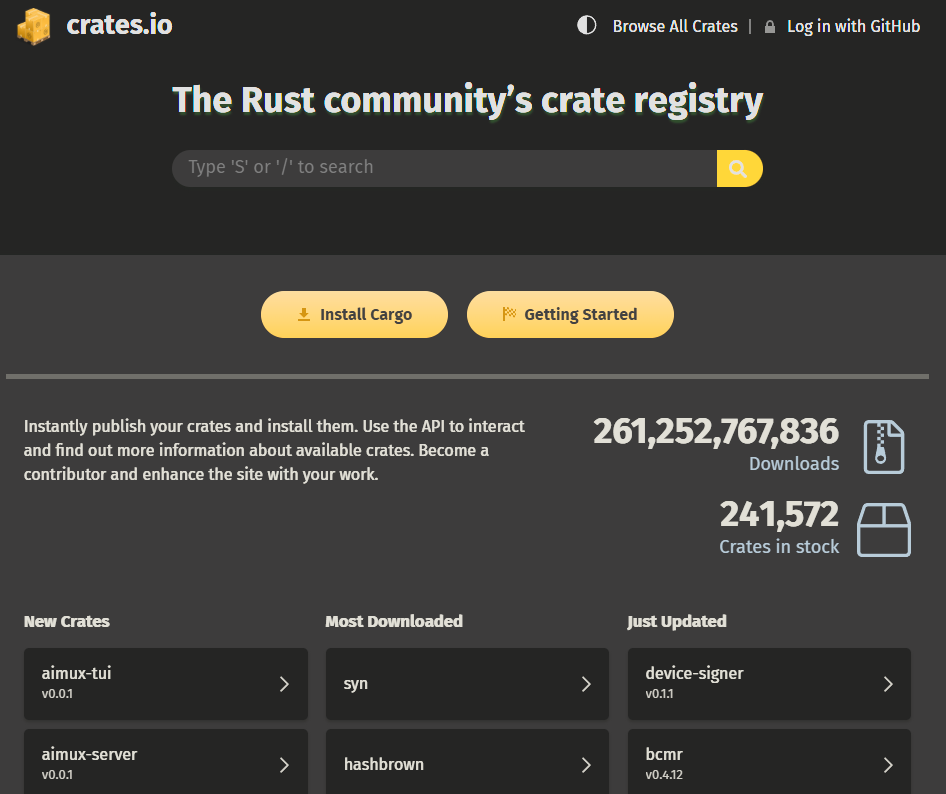This screenshot has height=794, width=946.
Task: Click the zipped file Downloads icon
Action: (884, 447)
